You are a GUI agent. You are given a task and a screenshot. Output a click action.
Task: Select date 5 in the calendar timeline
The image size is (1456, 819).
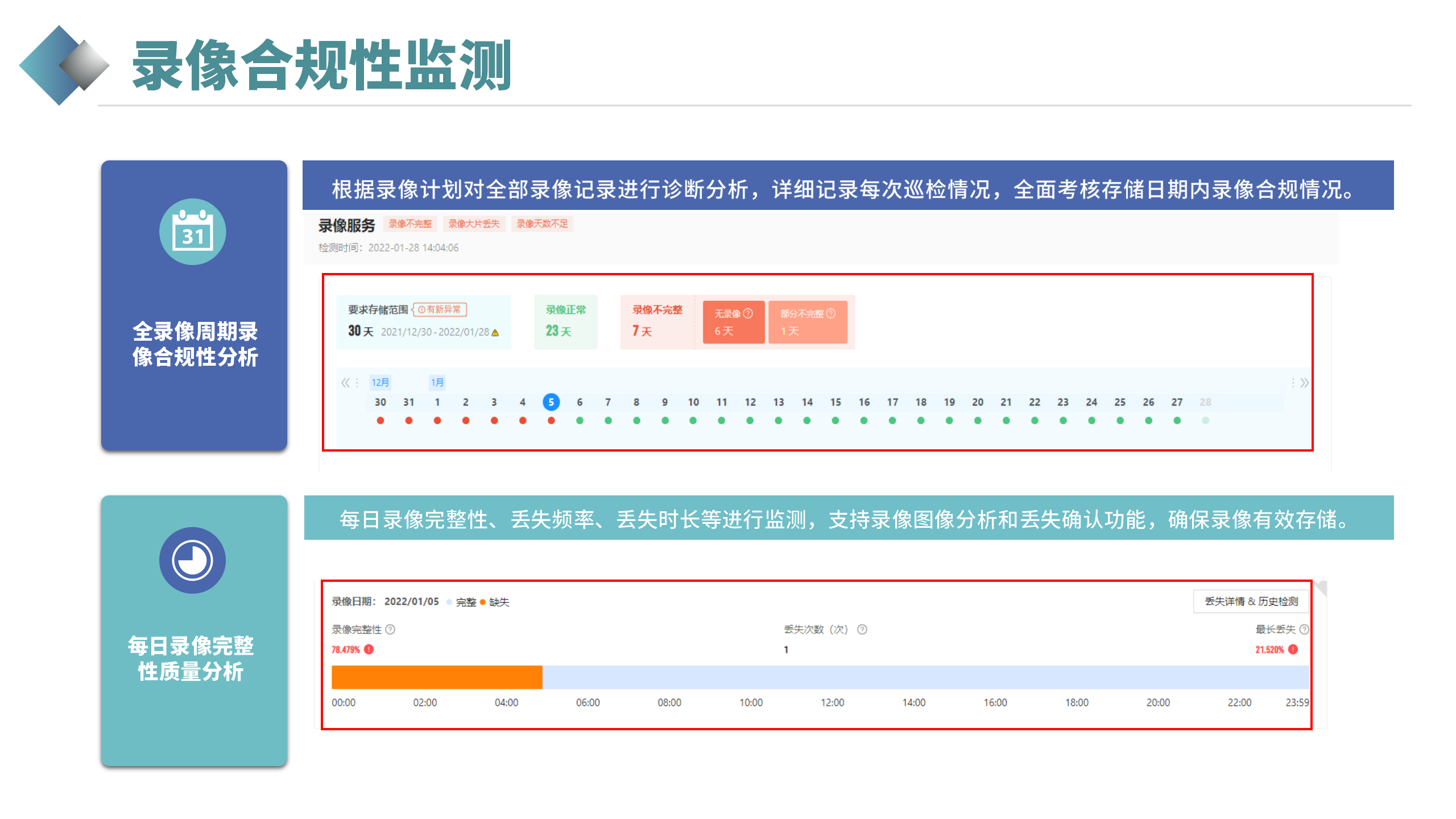(x=551, y=402)
